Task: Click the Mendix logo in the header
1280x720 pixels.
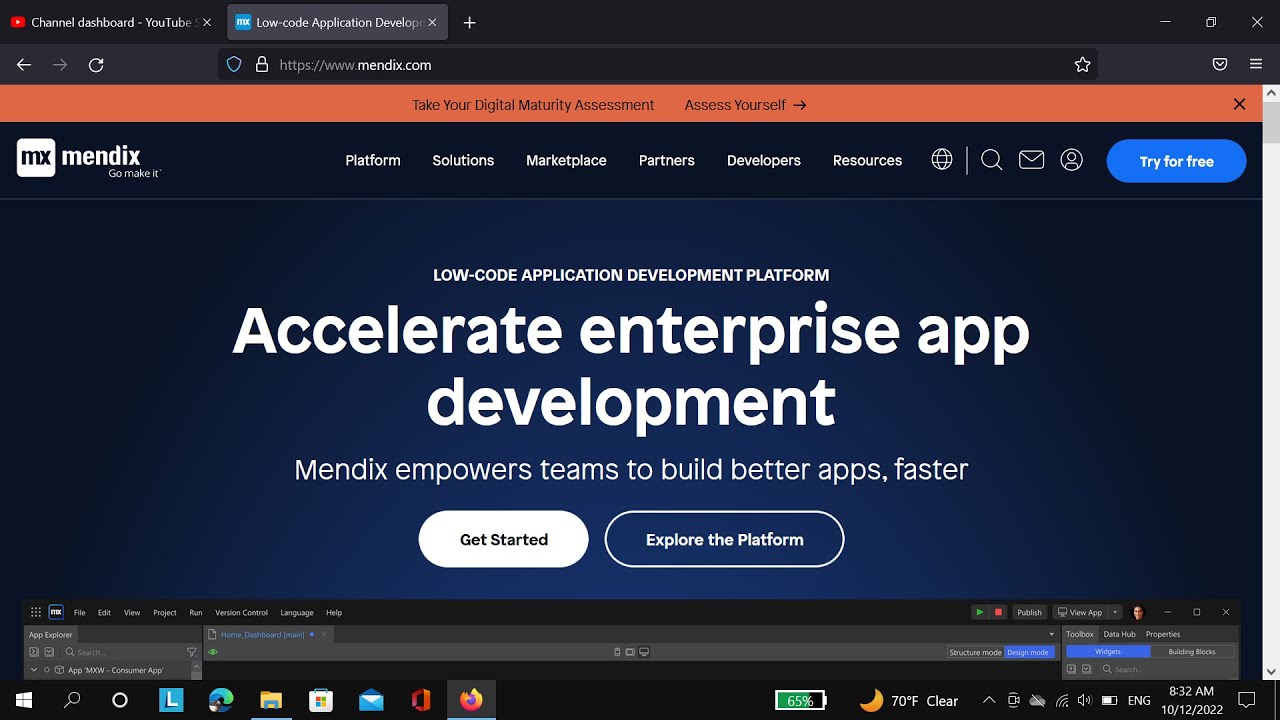Action: 89,159
